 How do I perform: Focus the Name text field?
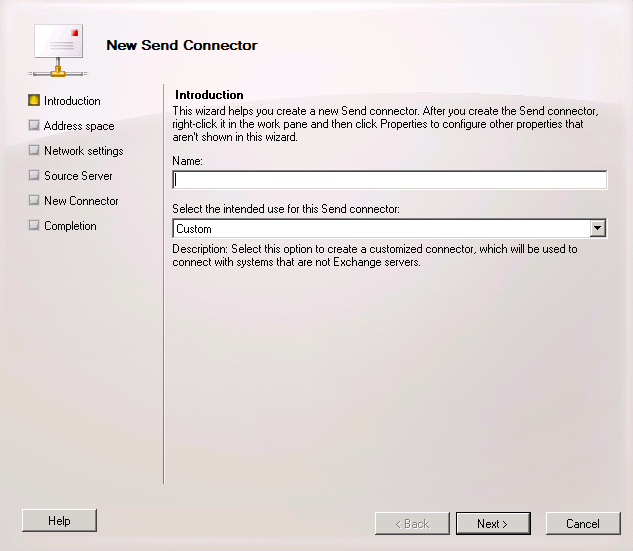390,180
